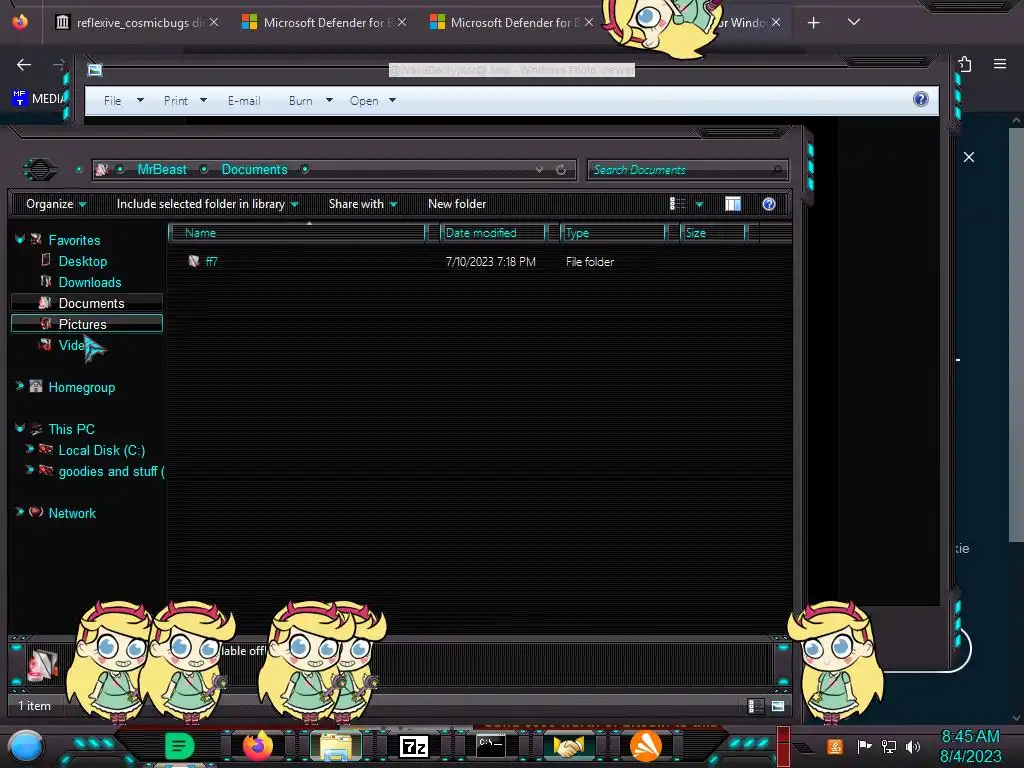The image size is (1024, 768).
Task: Click New folder button
Action: coord(457,204)
